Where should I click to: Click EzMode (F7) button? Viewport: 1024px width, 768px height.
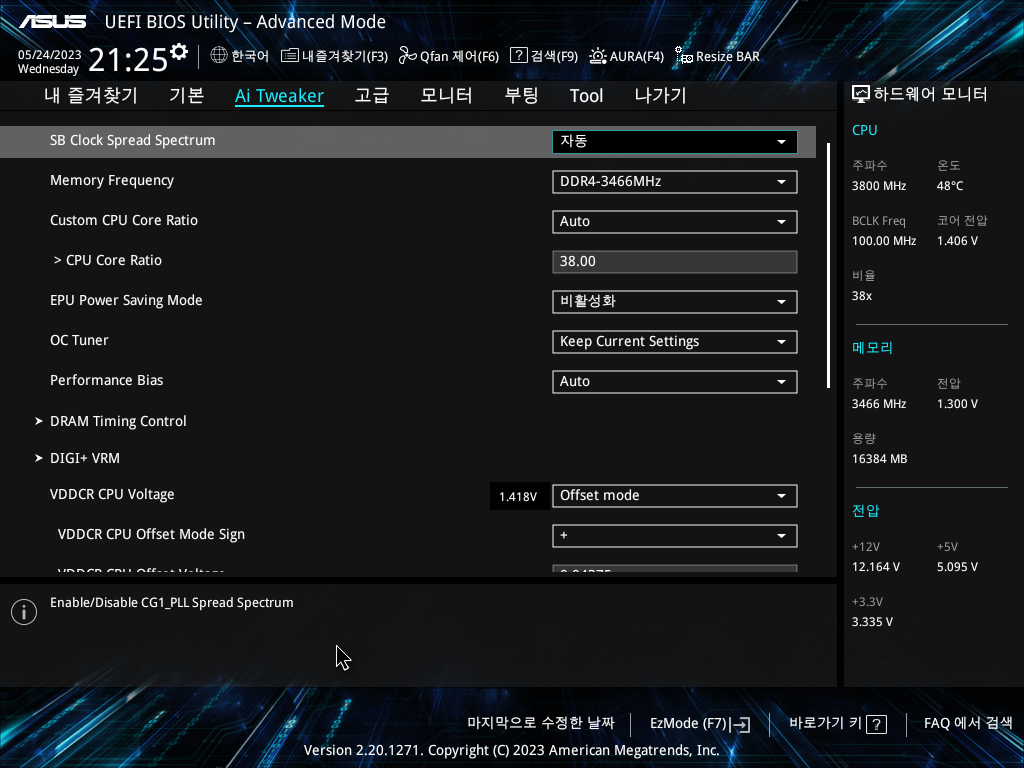point(700,724)
